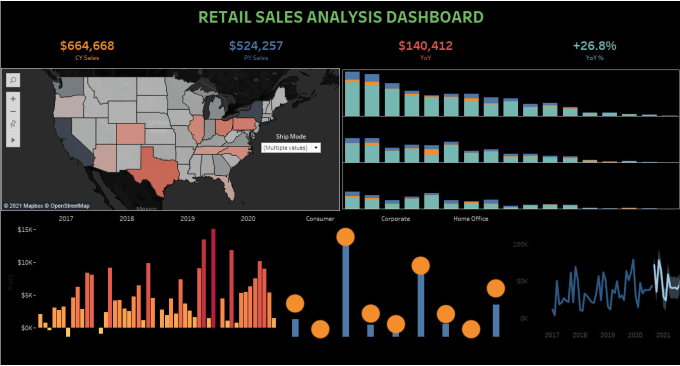Select first stacked bar in top bar row
Screen dimensions: 680x366
(353, 94)
